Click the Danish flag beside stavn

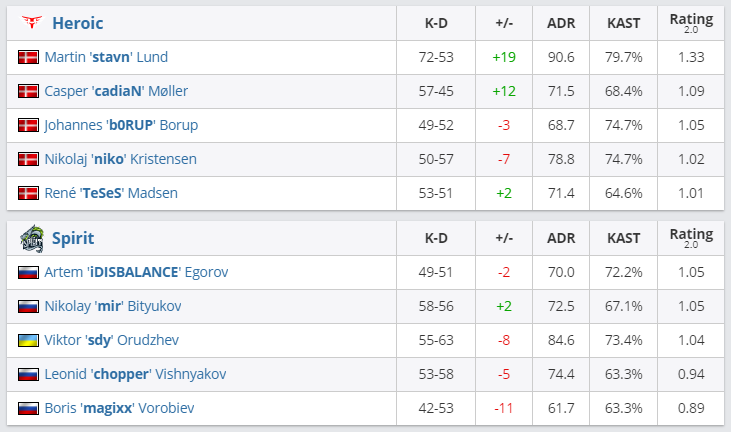pos(28,58)
